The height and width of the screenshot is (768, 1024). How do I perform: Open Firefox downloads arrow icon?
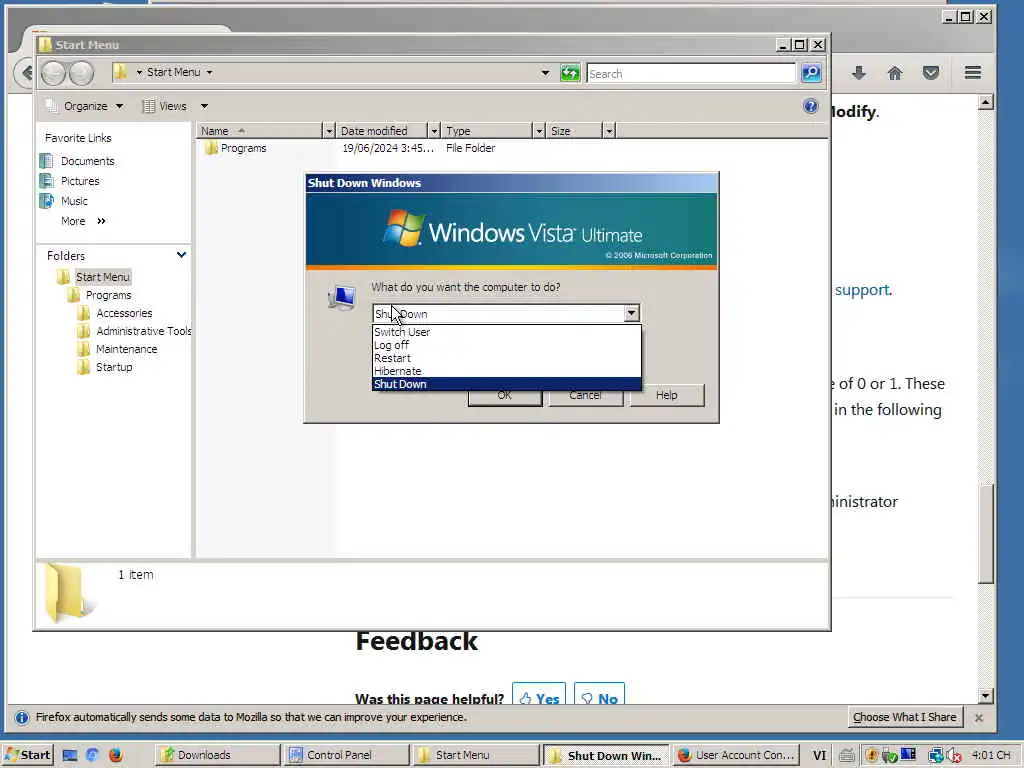(859, 73)
